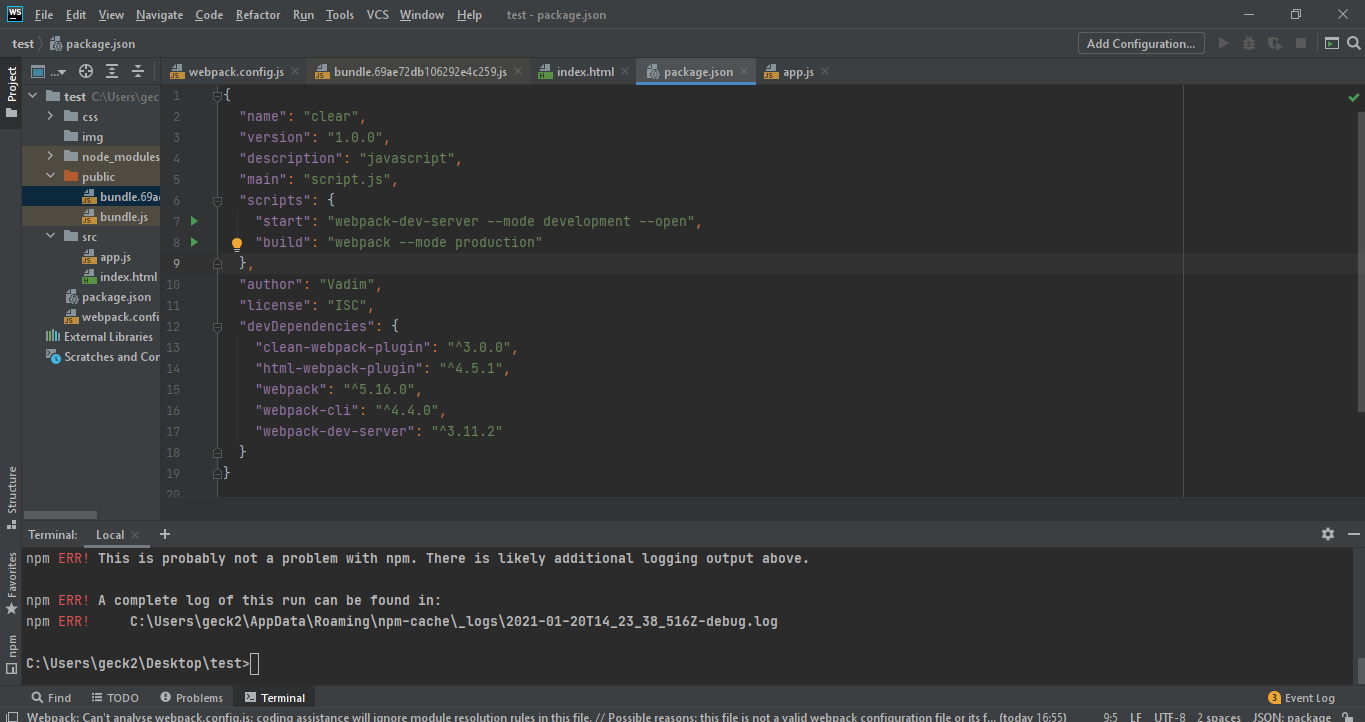Open Terminal settings gear icon
The width and height of the screenshot is (1365, 722).
[x=1328, y=534]
